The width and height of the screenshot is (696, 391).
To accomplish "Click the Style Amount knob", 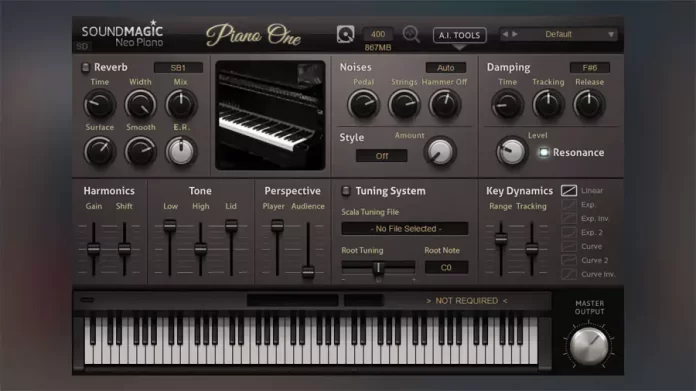I will click(x=440, y=152).
